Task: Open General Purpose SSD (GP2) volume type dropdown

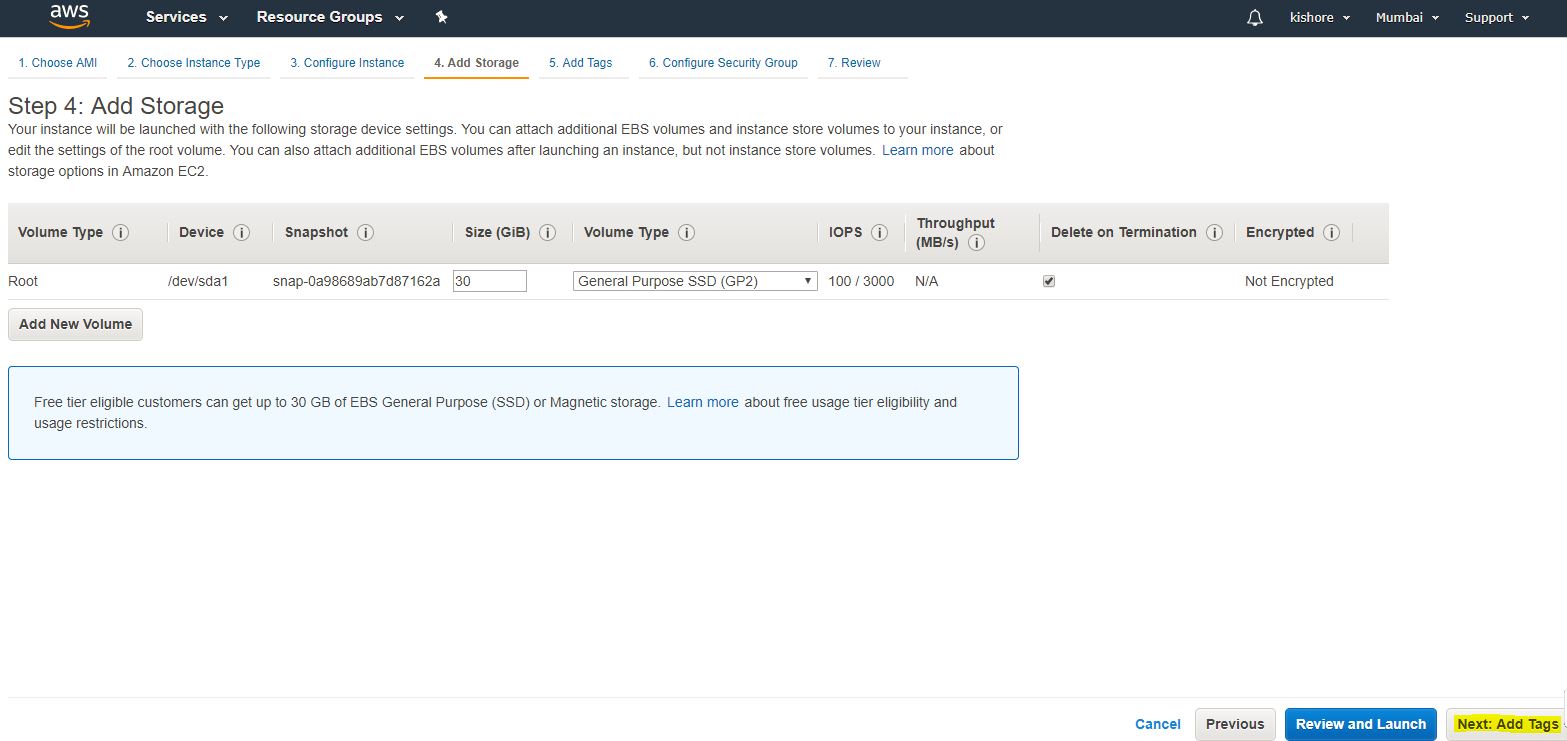Action: coord(695,281)
